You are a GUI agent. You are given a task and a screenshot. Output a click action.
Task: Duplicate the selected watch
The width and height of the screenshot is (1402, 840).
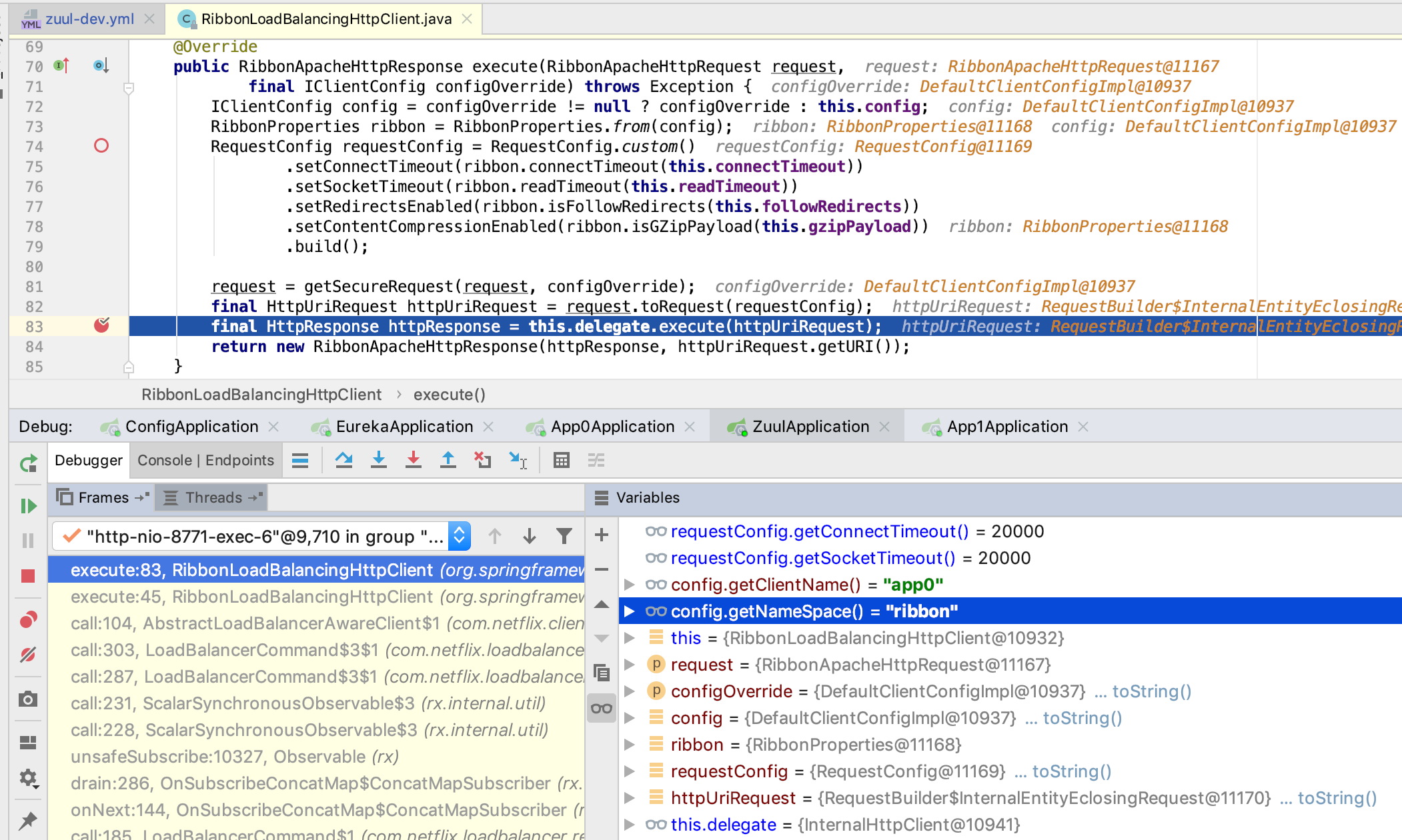click(602, 673)
